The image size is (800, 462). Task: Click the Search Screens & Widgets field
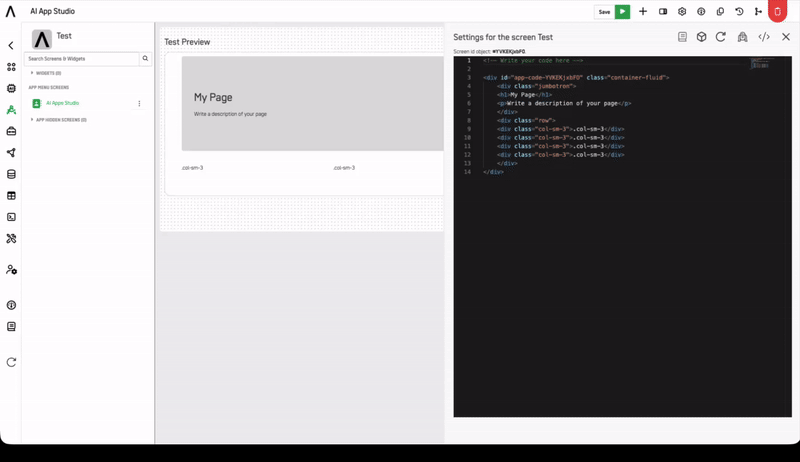(x=82, y=59)
